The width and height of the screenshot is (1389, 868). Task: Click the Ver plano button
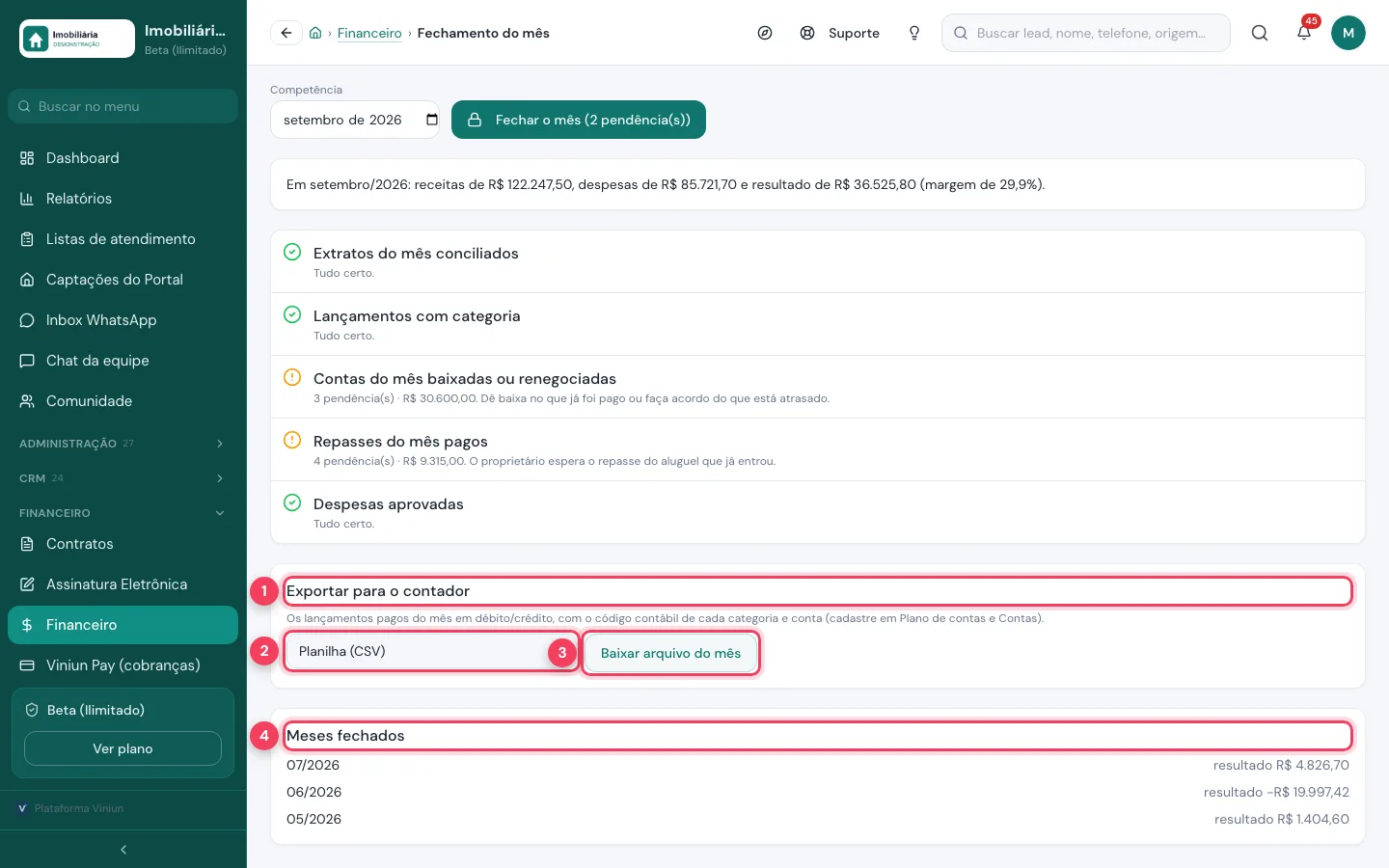[123, 748]
